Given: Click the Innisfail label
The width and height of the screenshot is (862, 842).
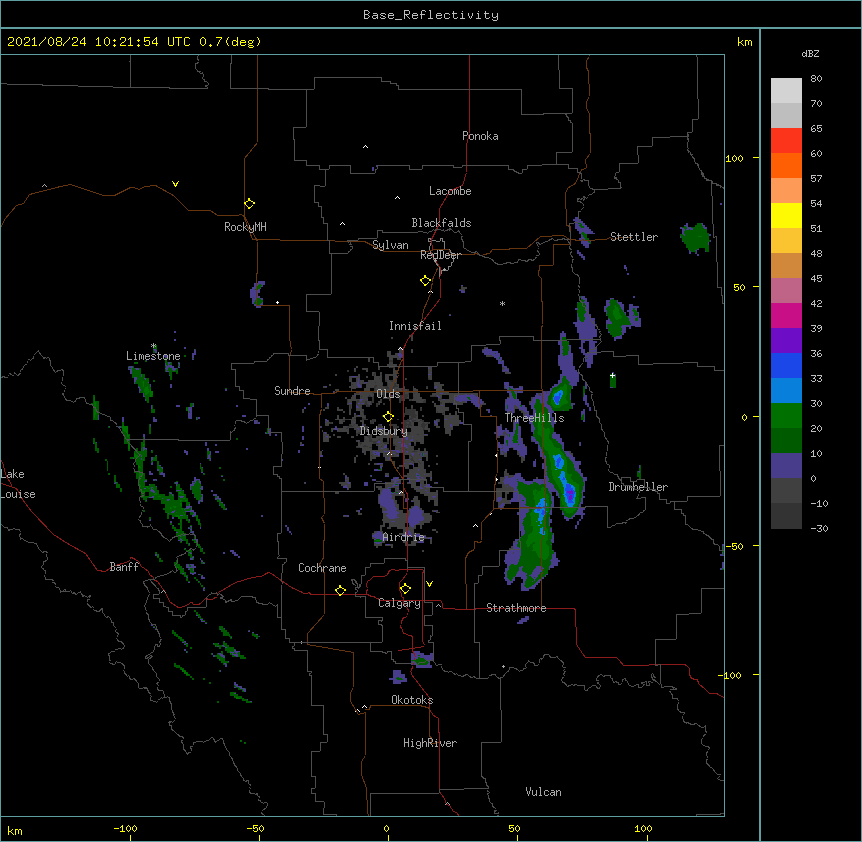Looking at the screenshot, I should pyautogui.click(x=415, y=326).
